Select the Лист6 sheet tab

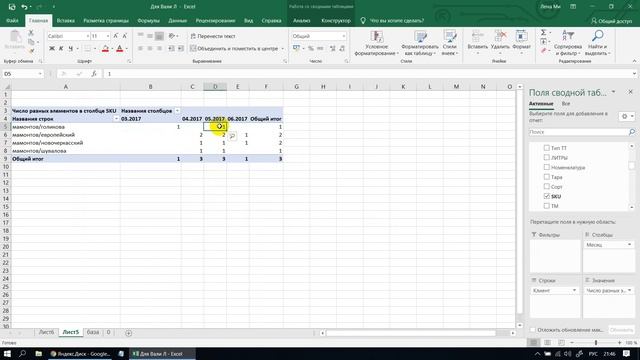(46, 333)
